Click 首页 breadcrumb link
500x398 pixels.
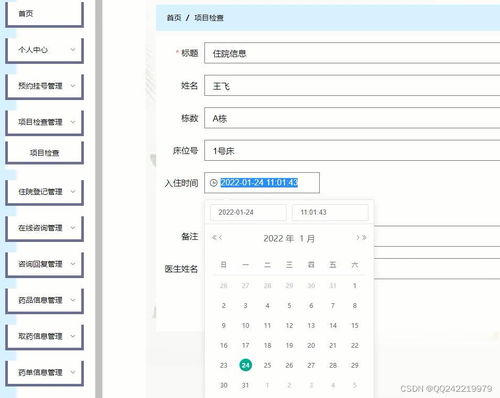(x=174, y=18)
